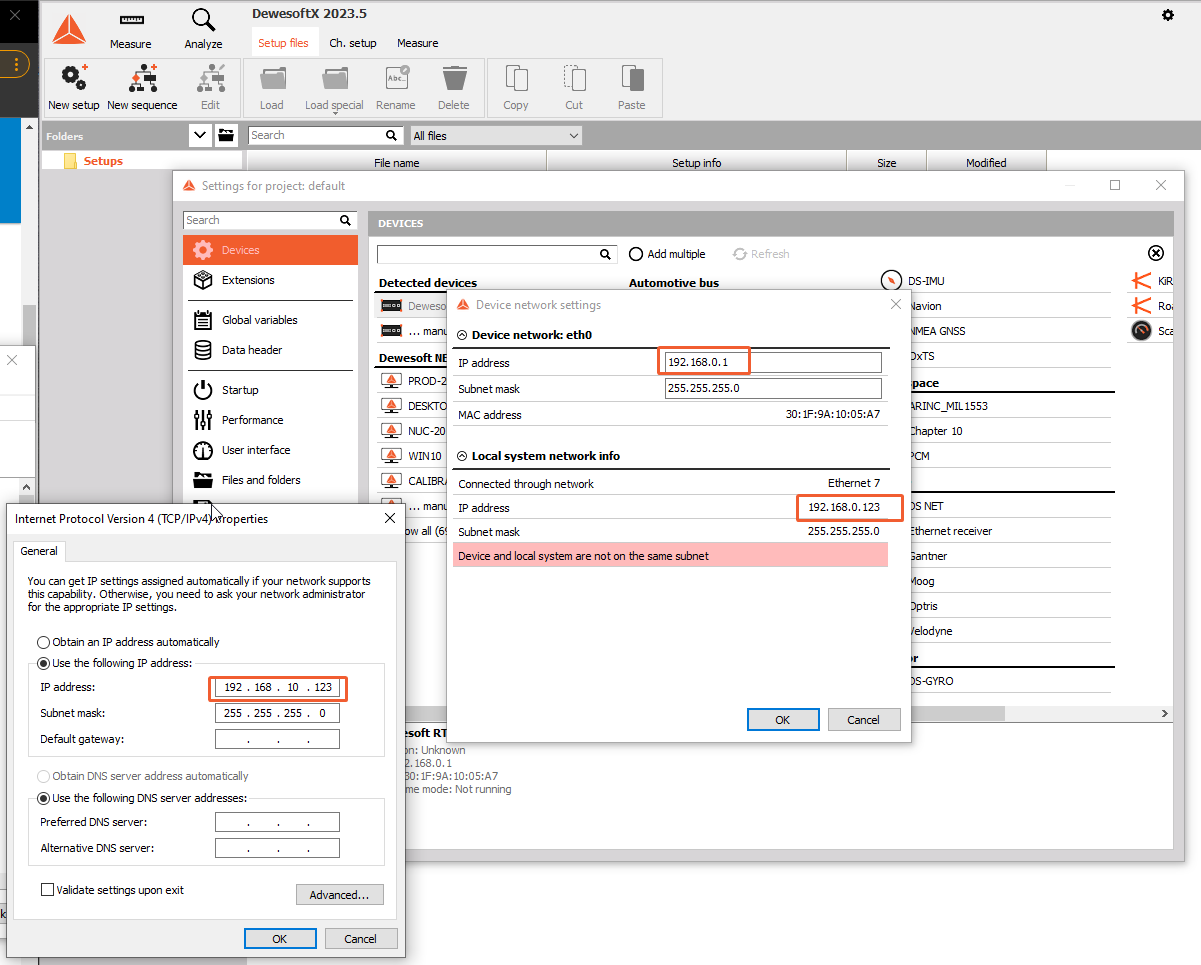Click Preferred DNS server field
1201x965 pixels.
(x=277, y=822)
